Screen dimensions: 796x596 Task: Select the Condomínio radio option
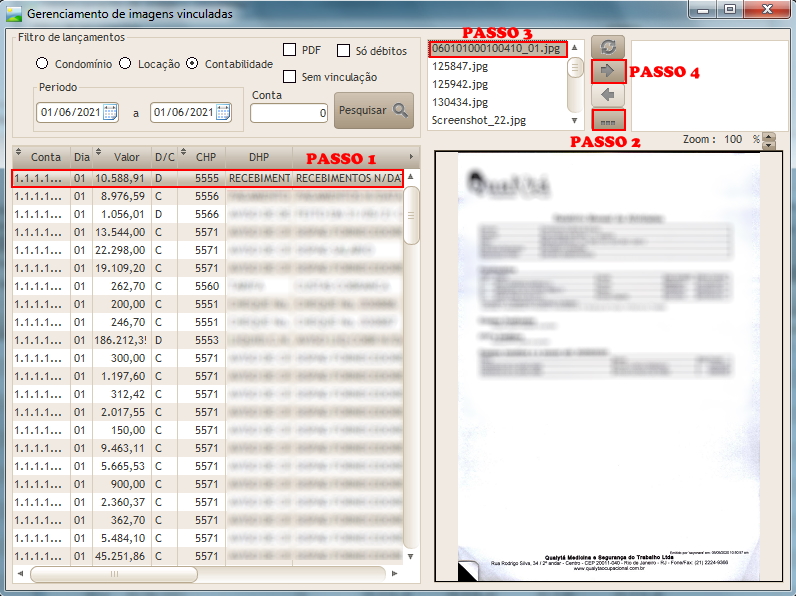coord(43,64)
